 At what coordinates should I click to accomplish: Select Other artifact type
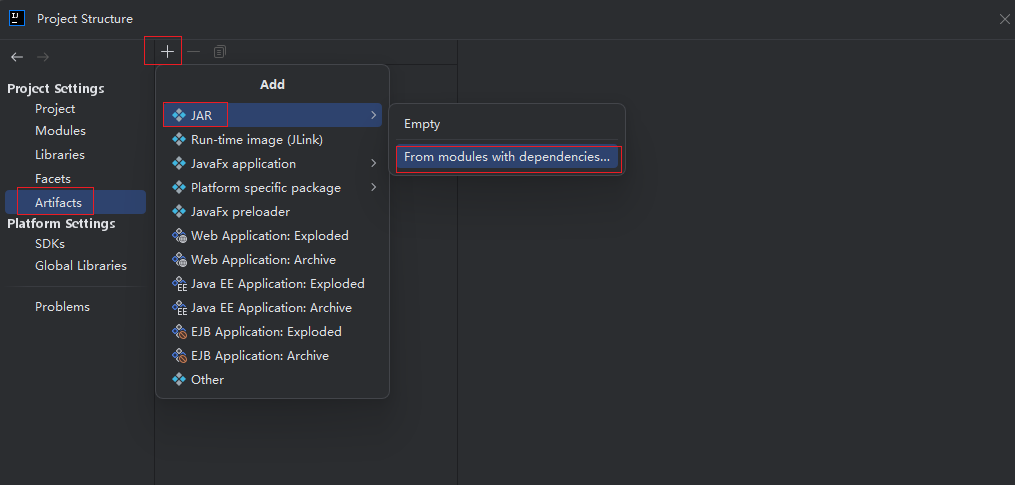click(273, 379)
